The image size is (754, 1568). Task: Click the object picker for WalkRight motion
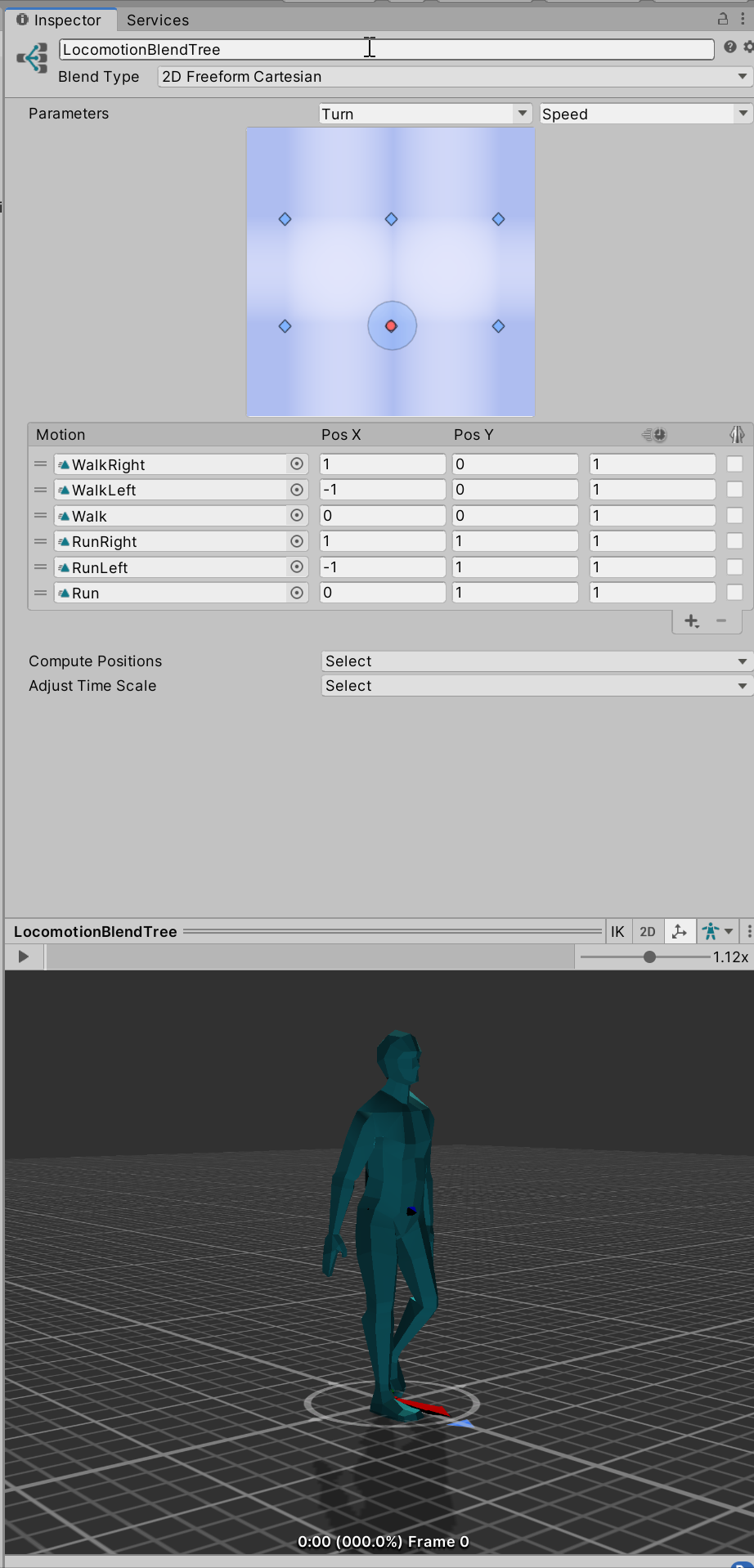[x=297, y=464]
